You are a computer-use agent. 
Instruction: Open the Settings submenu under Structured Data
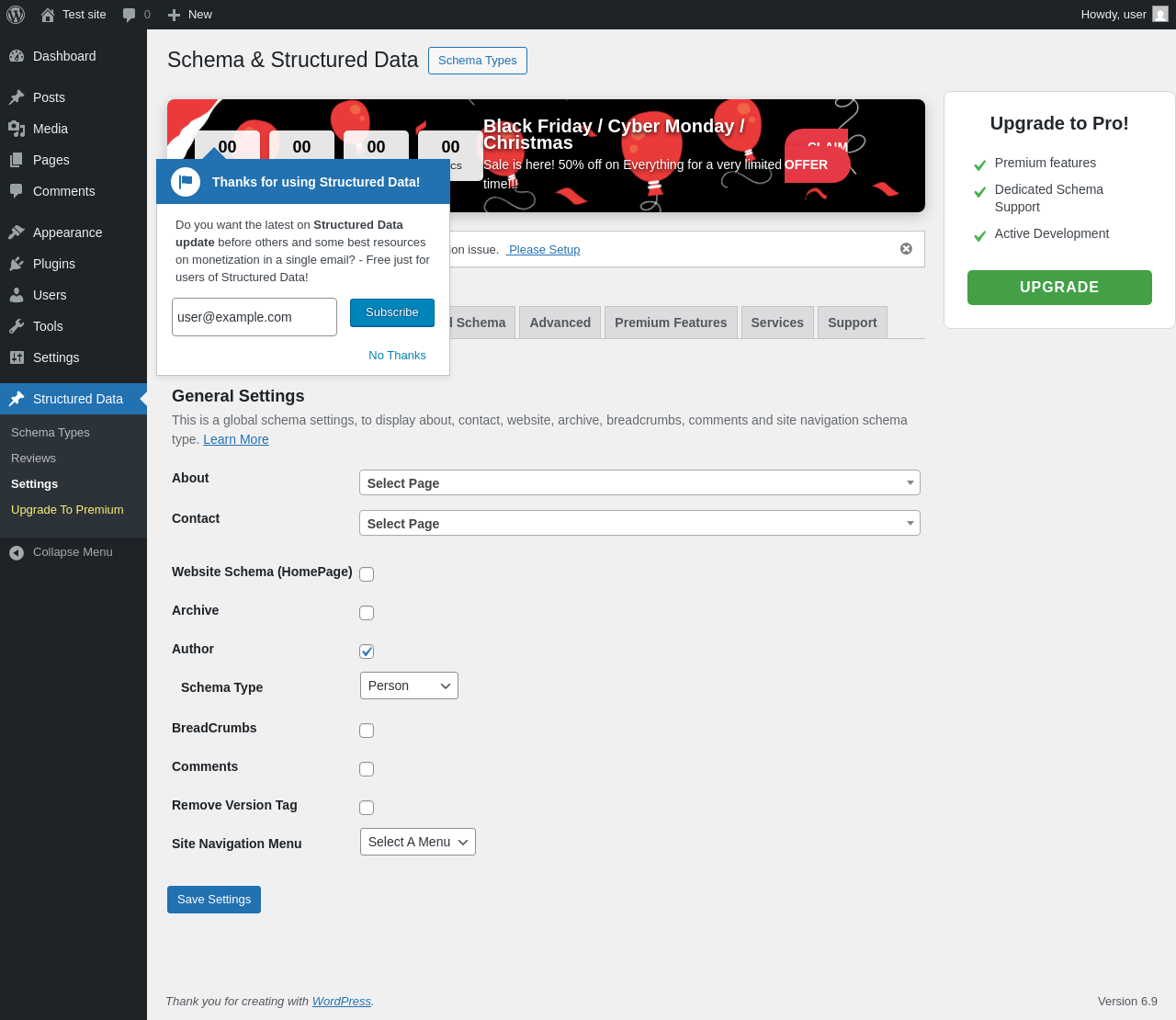coord(34,484)
